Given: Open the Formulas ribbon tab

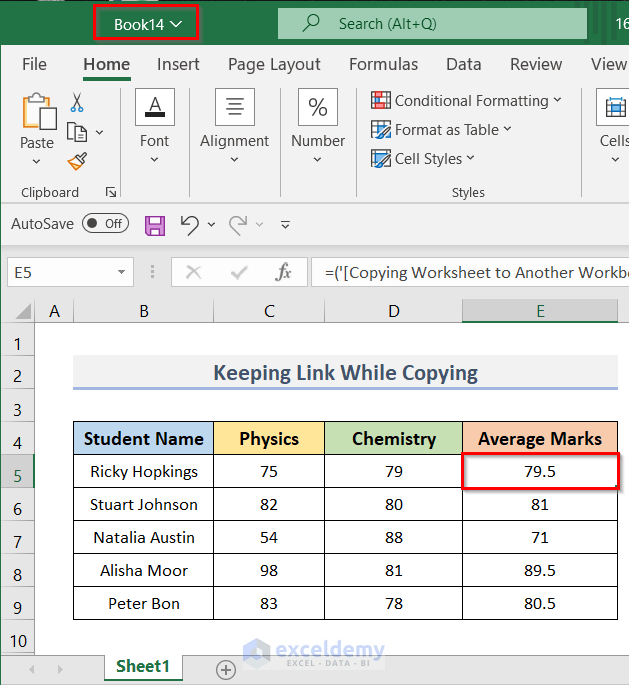Looking at the screenshot, I should [383, 64].
